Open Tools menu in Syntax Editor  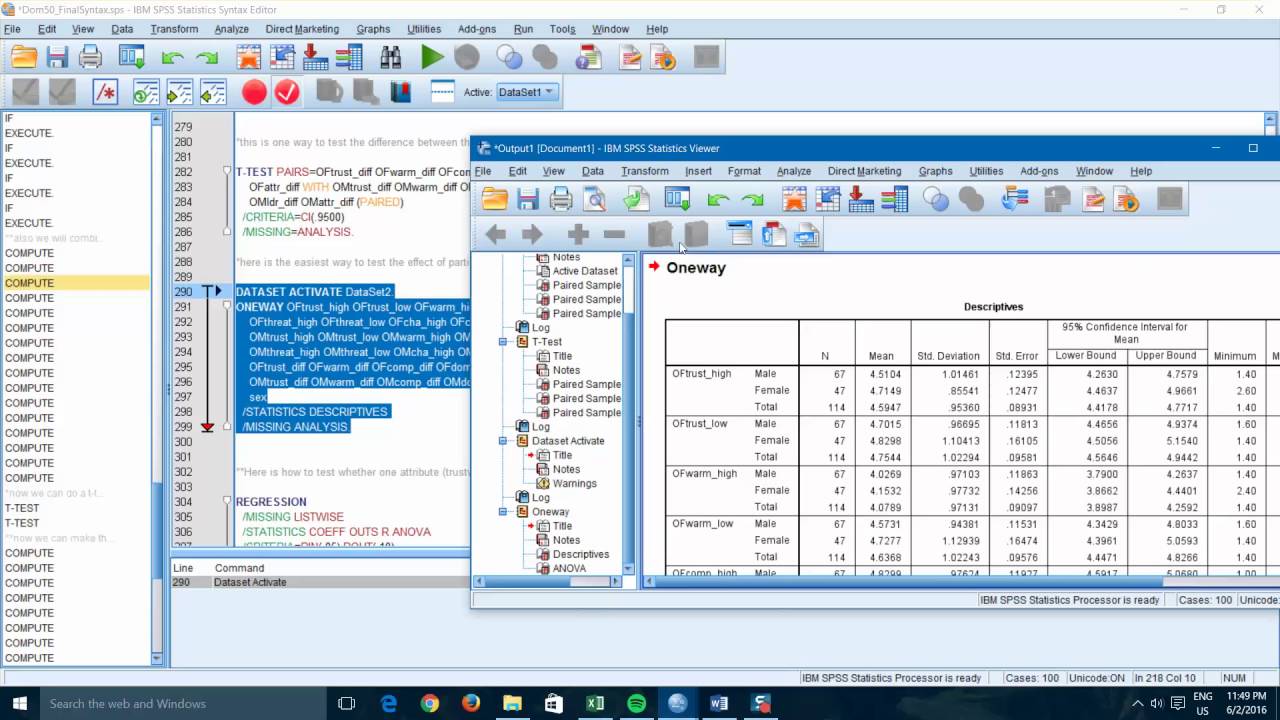562,29
